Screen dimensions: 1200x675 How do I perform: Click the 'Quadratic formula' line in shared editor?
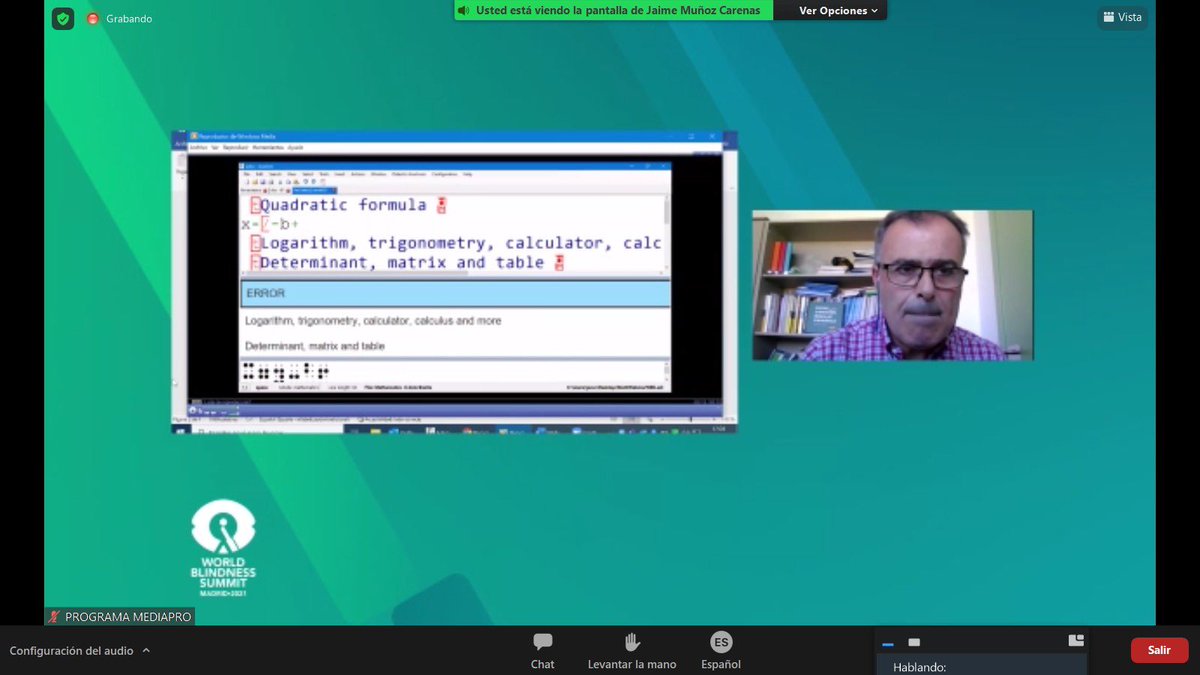(x=343, y=205)
